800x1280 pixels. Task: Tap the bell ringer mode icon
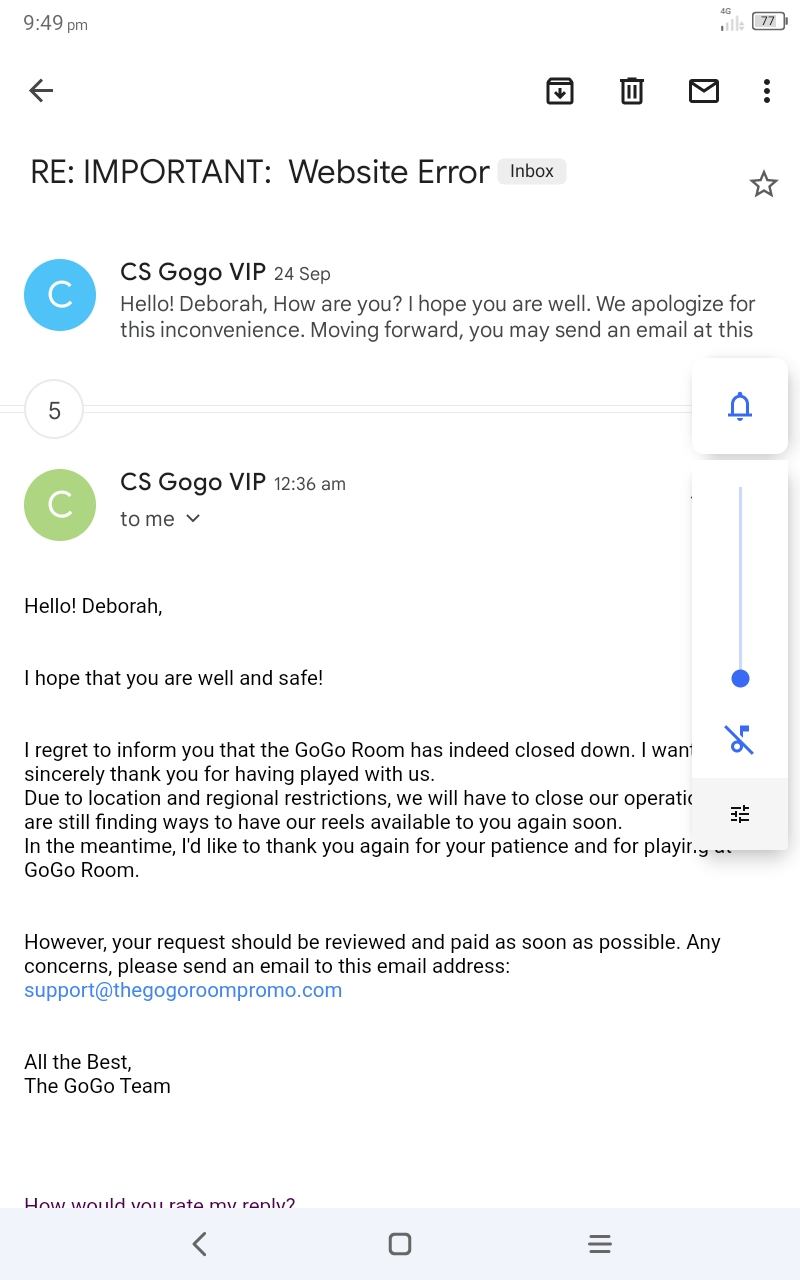(740, 406)
